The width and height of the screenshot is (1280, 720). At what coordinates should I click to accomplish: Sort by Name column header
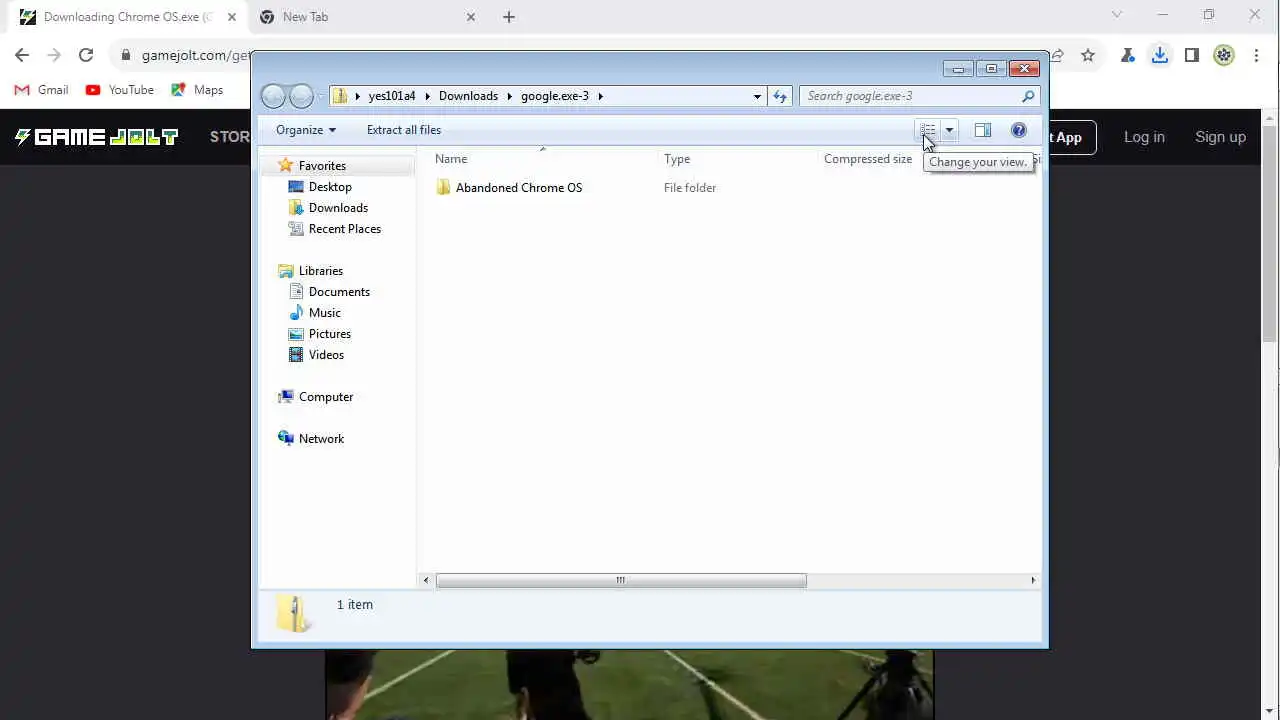point(451,159)
